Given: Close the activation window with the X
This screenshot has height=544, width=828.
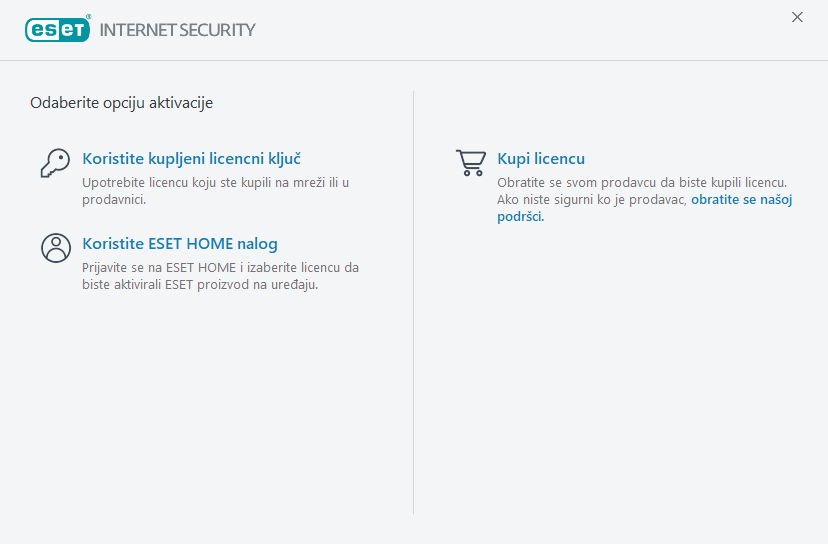Looking at the screenshot, I should tap(797, 17).
